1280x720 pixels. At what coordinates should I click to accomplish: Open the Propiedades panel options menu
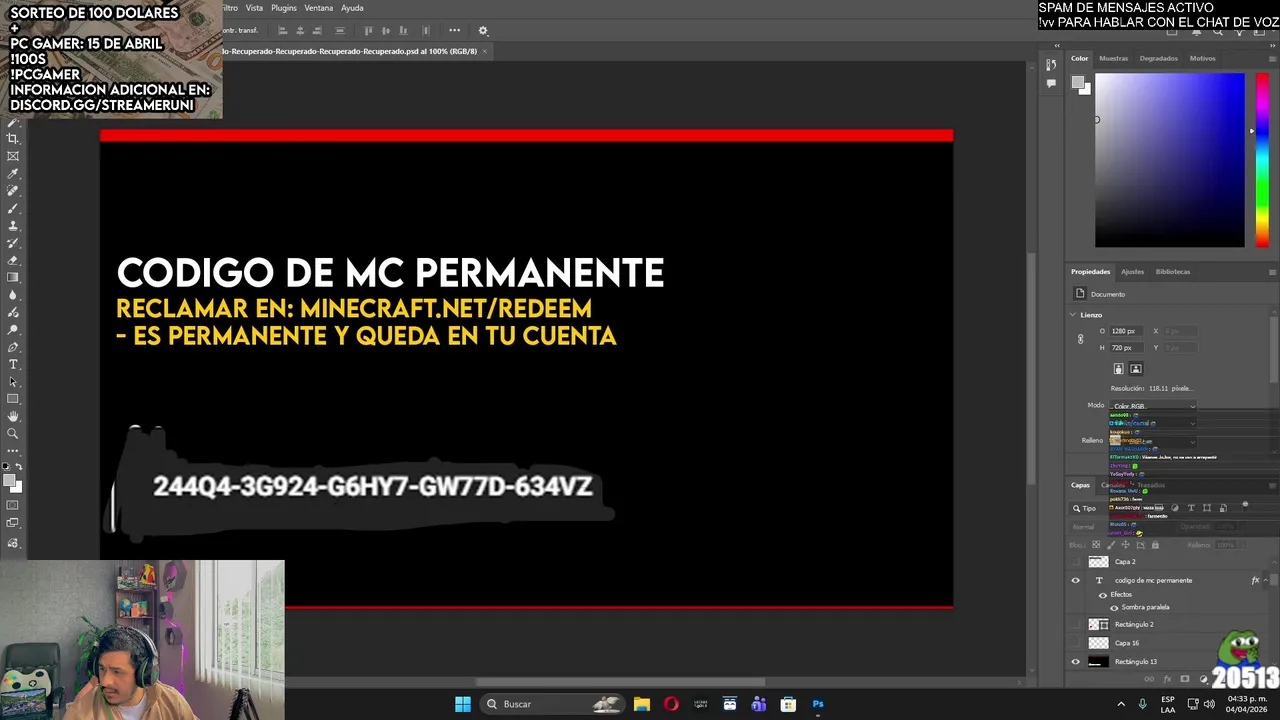pos(1272,272)
